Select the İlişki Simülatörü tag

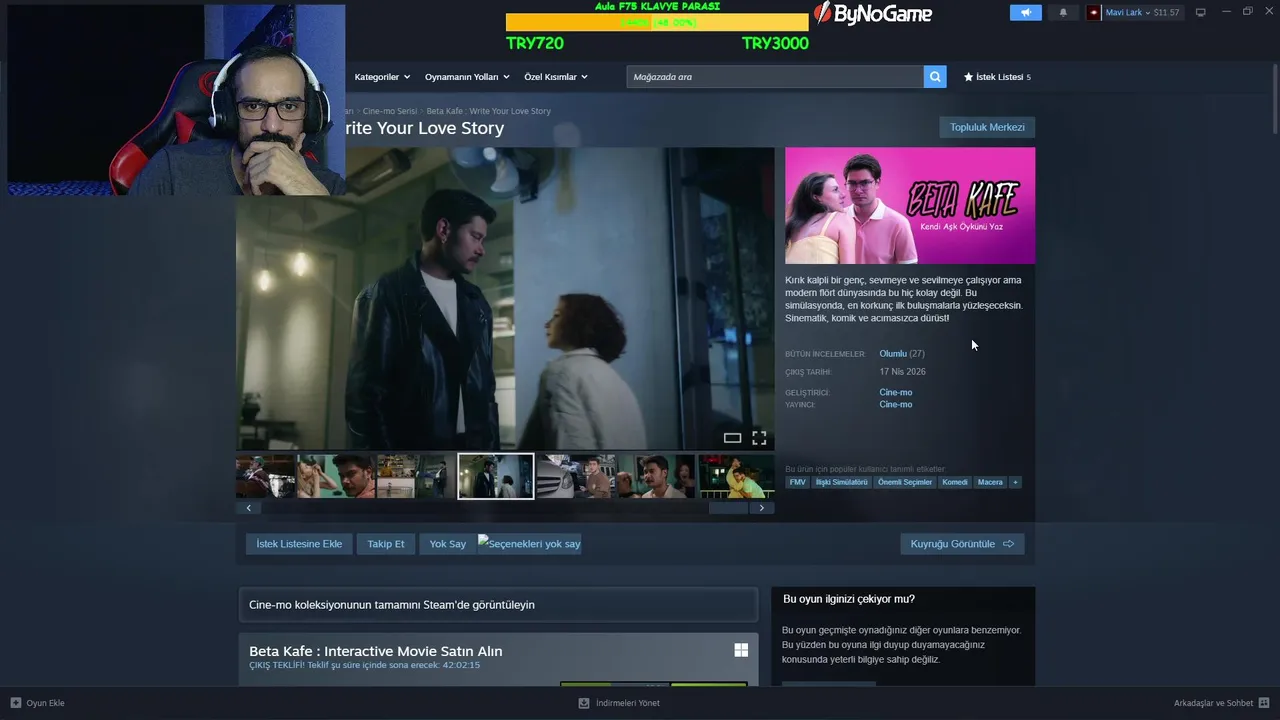[x=842, y=482]
